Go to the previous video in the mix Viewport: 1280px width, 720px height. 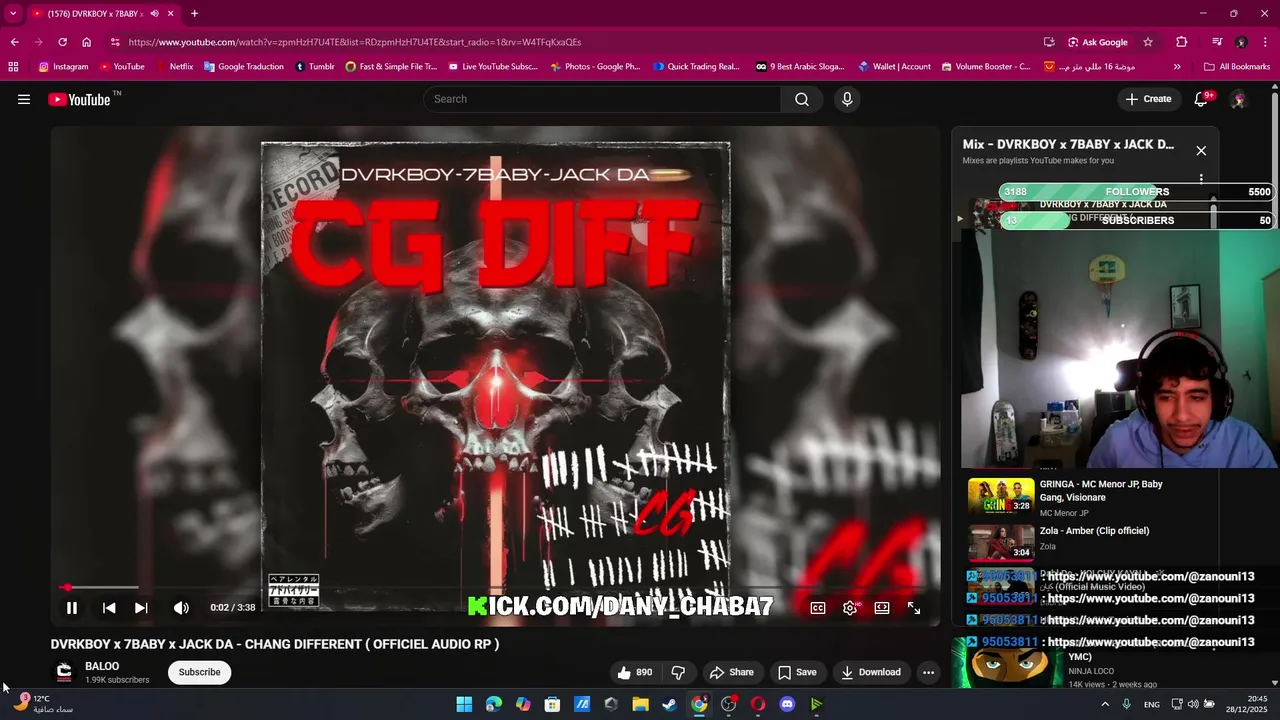click(x=109, y=608)
